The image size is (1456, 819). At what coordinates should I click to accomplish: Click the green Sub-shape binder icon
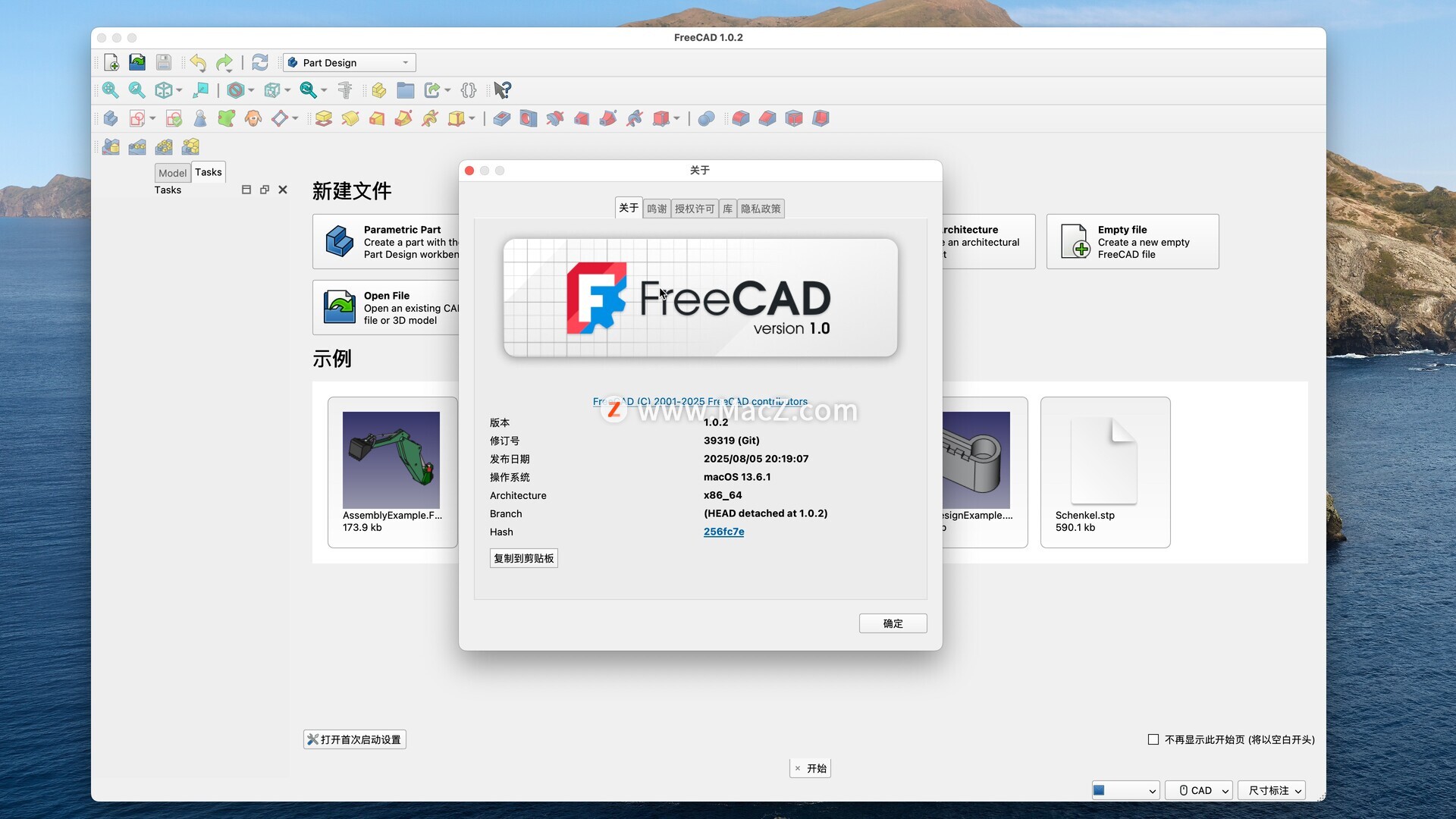coord(227,118)
